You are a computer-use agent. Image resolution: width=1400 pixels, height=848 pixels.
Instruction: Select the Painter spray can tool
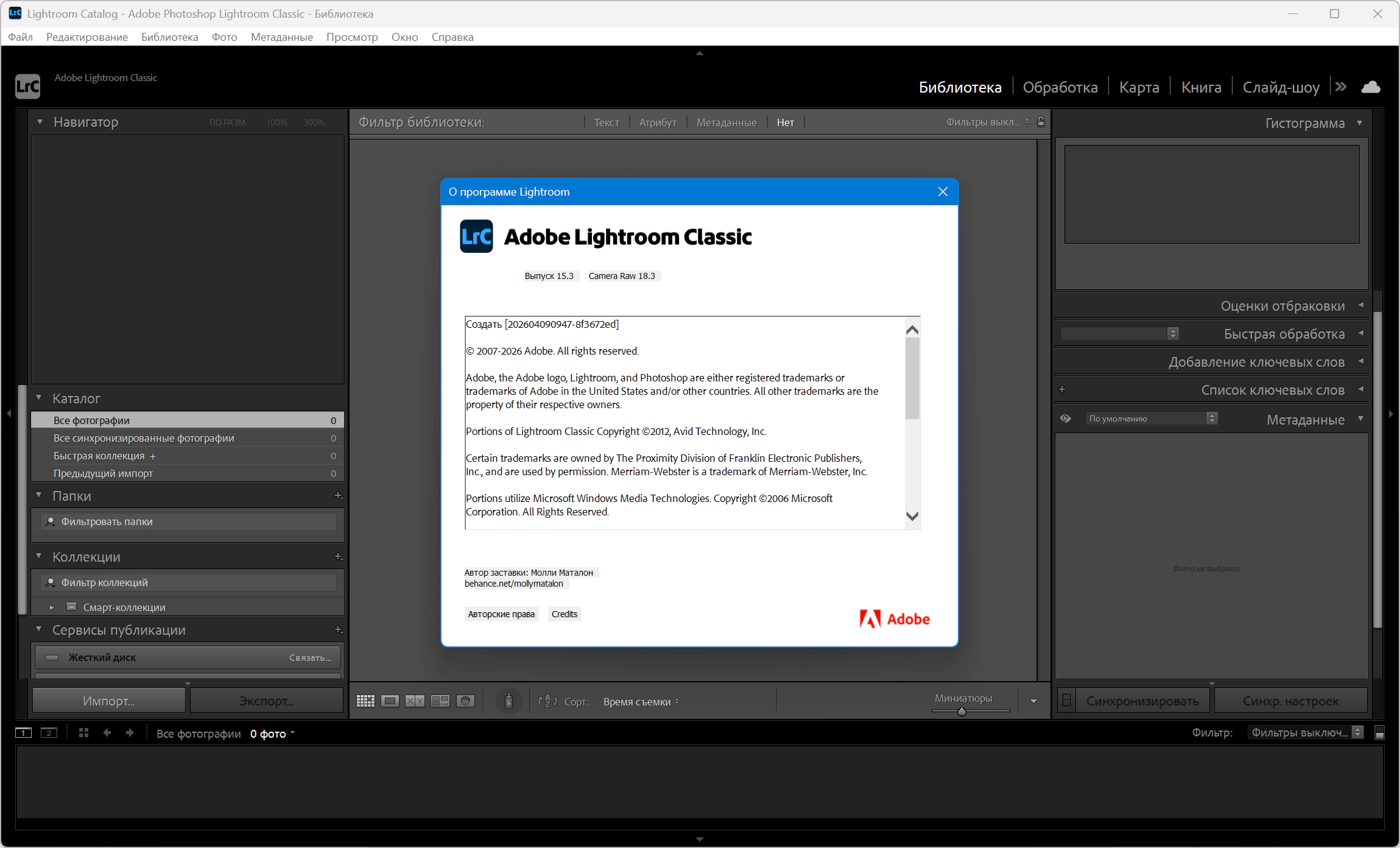point(508,701)
